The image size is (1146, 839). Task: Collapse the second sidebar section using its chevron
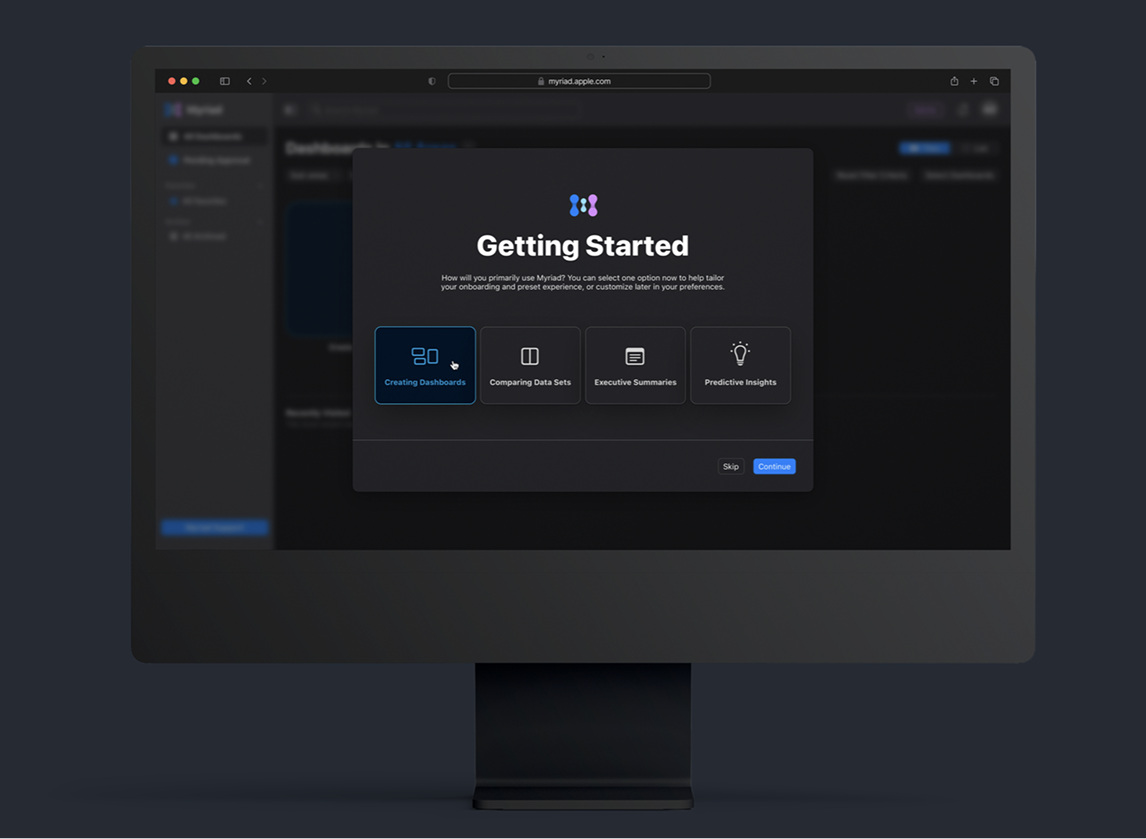click(x=260, y=221)
